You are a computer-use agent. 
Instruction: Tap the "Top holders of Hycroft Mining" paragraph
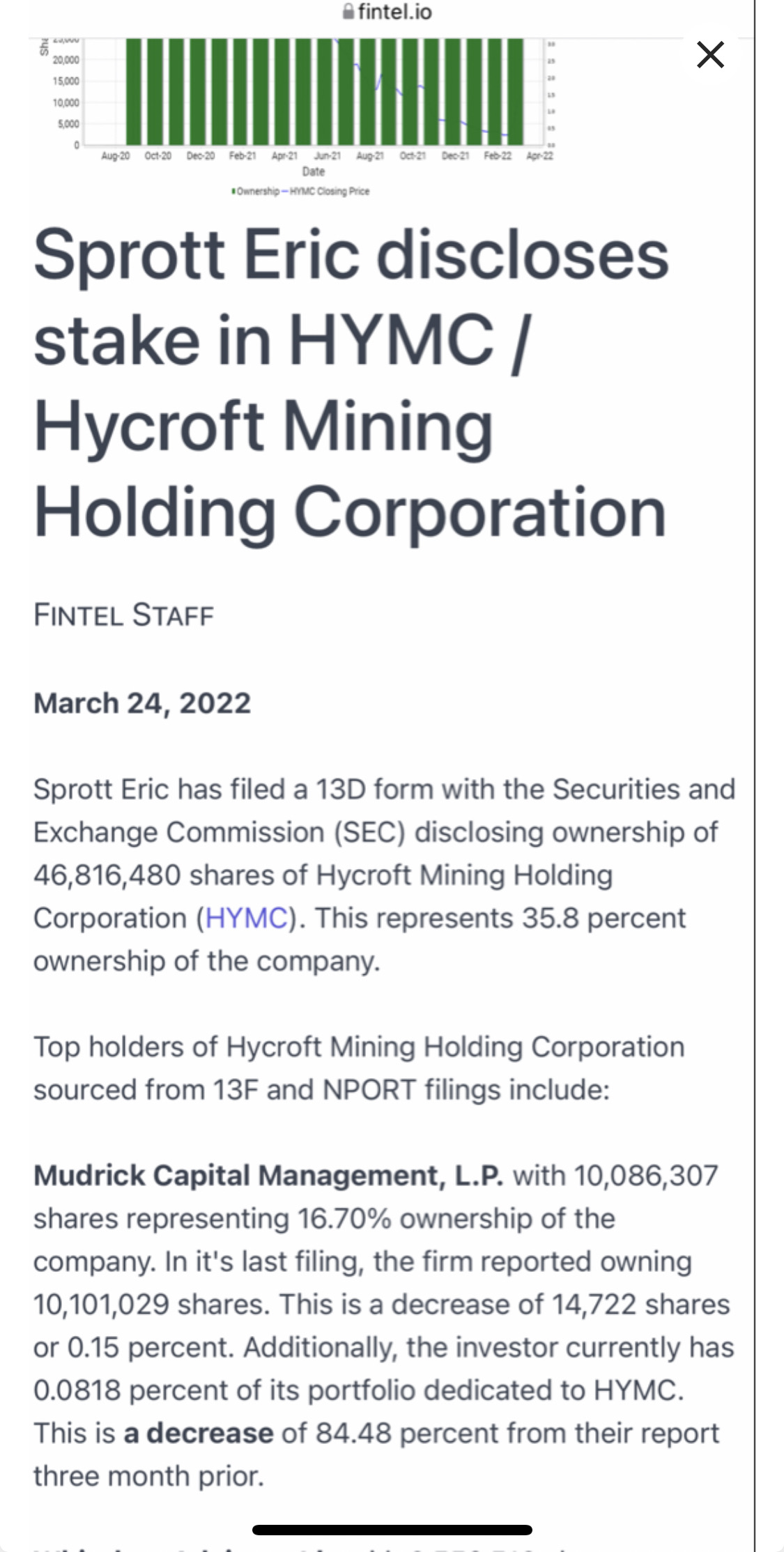coord(358,1068)
